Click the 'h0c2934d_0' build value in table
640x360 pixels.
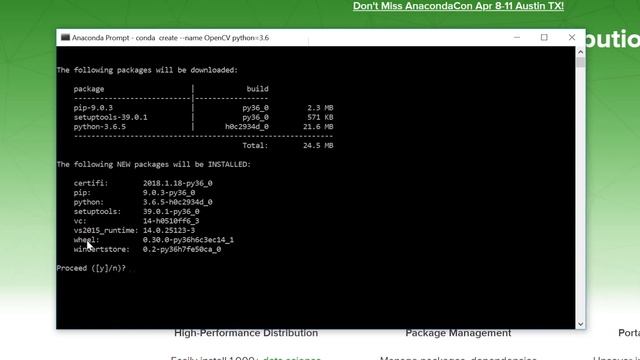pyautogui.click(x=247, y=127)
